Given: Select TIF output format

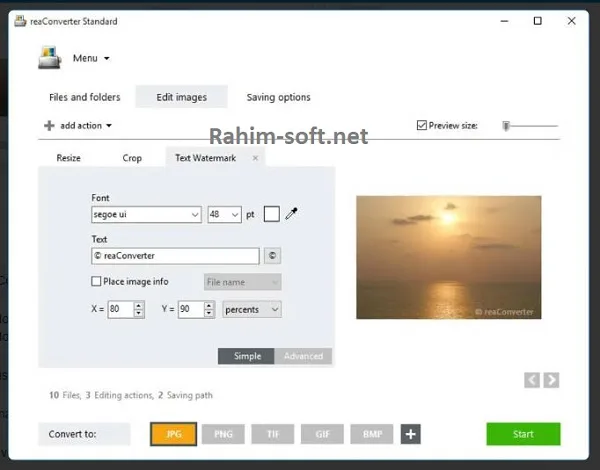Looking at the screenshot, I should pyautogui.click(x=273, y=434).
